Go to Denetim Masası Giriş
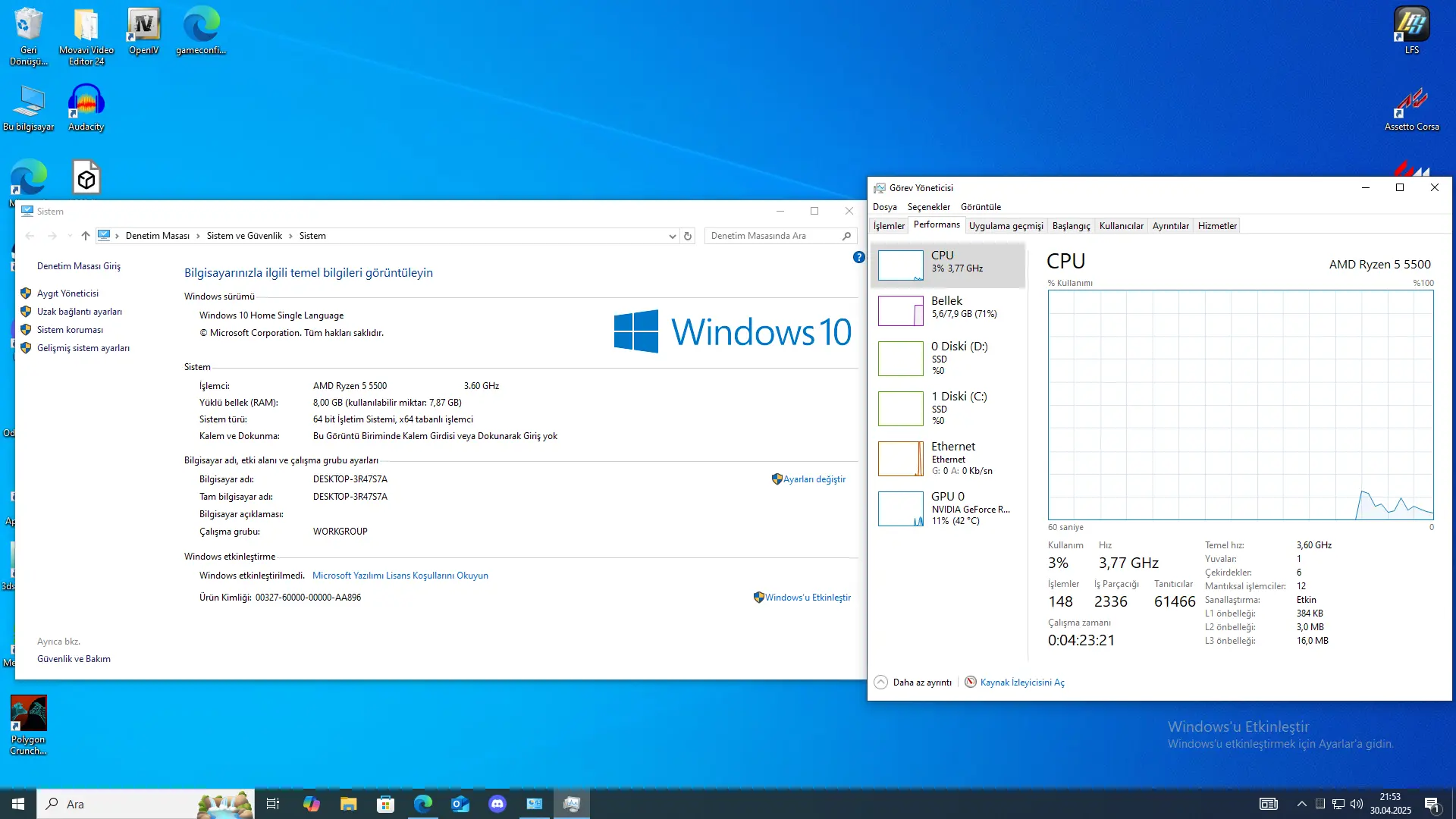Screen dimensions: 1456x819 click(x=79, y=266)
